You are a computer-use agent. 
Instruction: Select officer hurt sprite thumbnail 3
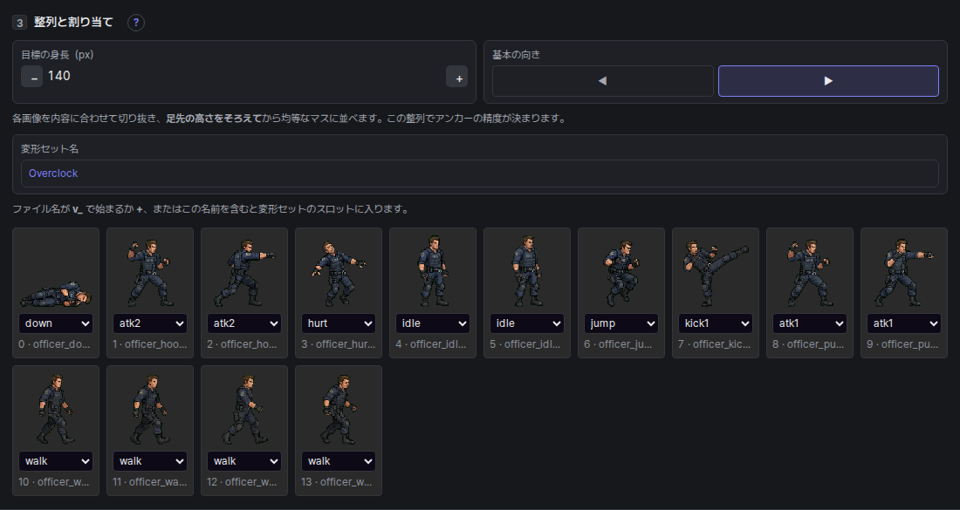339,272
